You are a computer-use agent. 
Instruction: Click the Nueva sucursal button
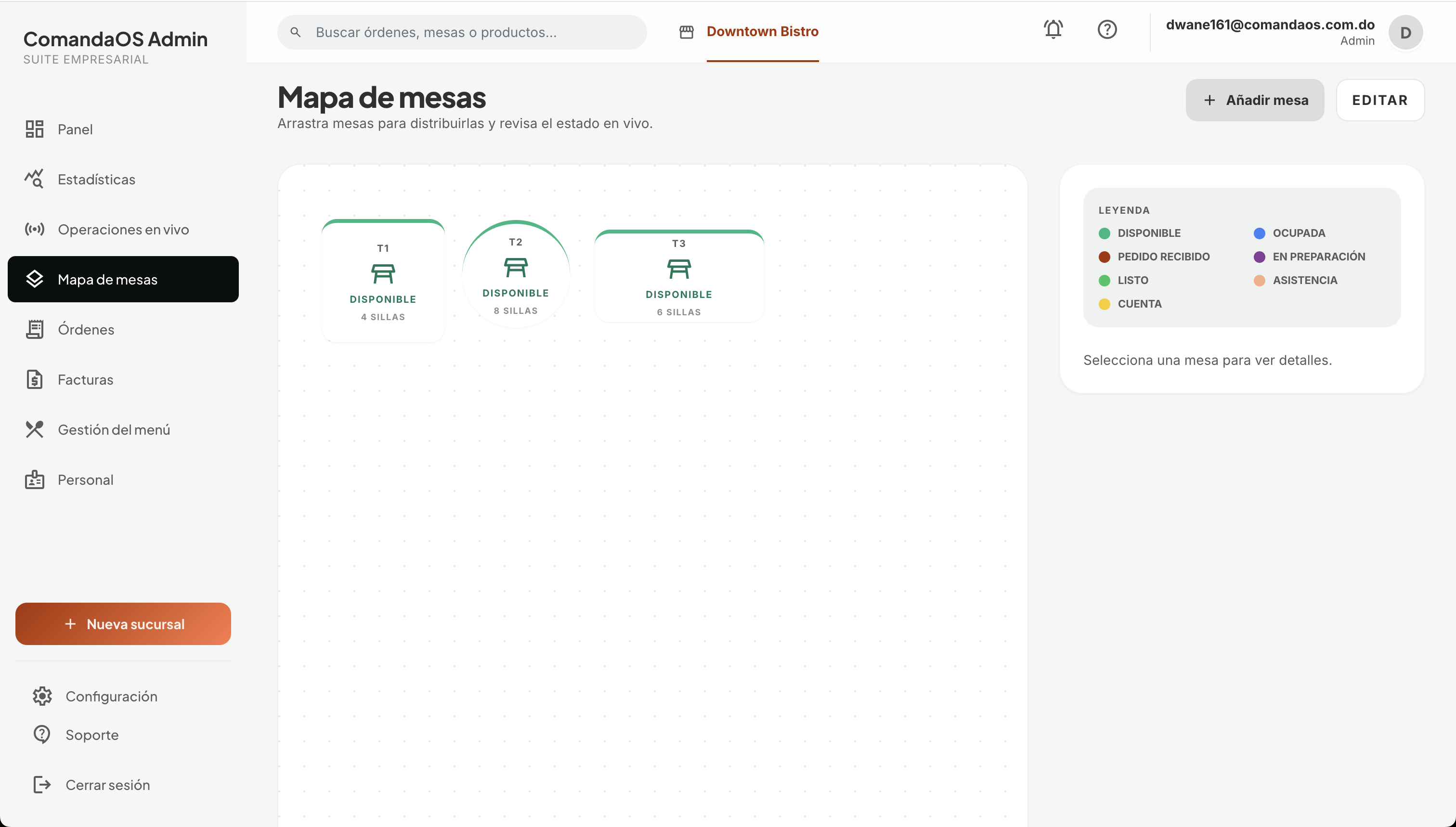tap(123, 624)
